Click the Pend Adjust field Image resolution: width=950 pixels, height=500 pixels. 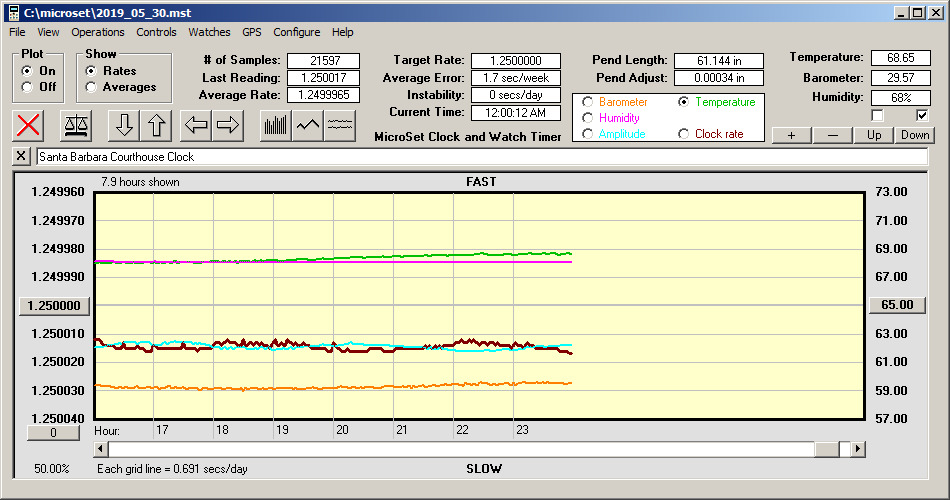719,78
